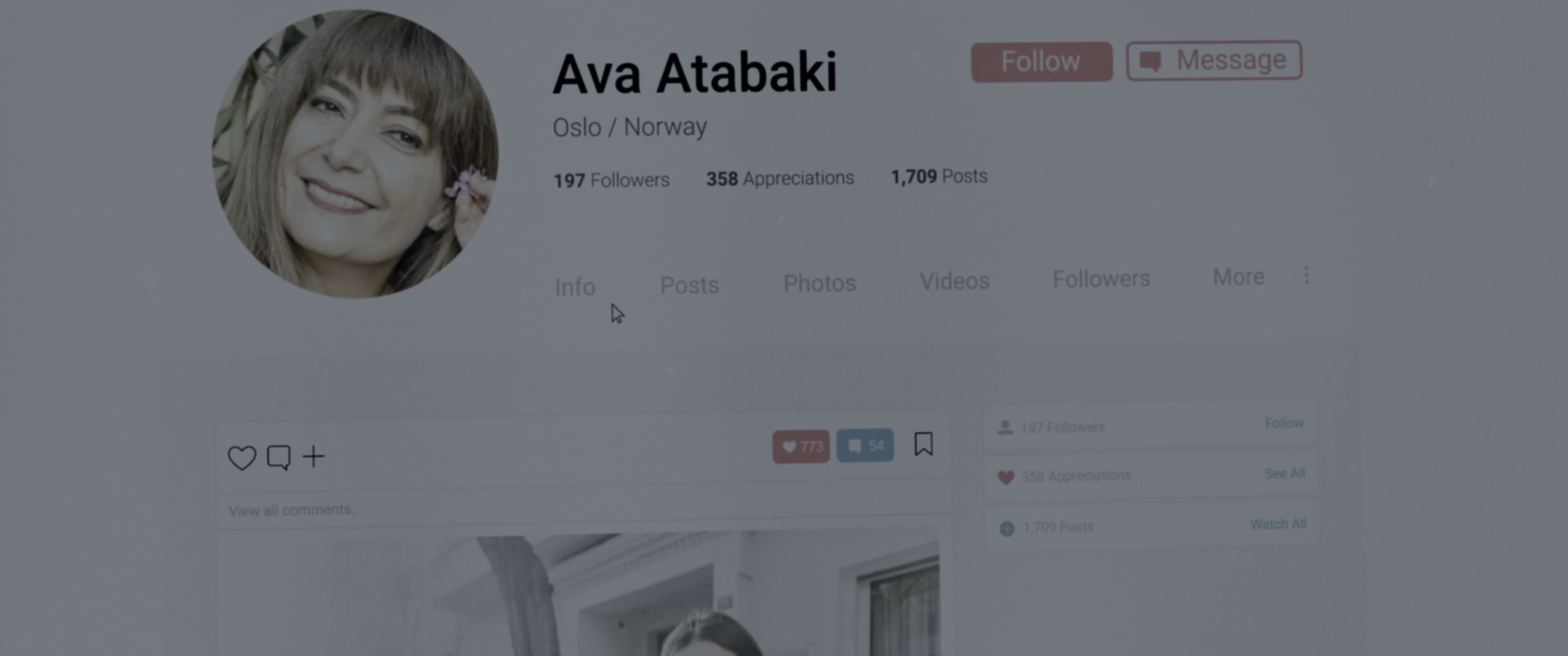Switch to the Info tab
This screenshot has width=1568, height=656.
575,286
